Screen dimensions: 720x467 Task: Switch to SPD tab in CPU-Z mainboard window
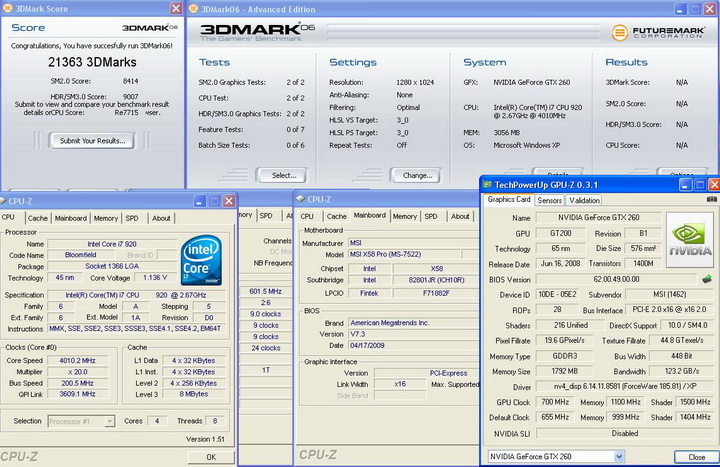431,216
